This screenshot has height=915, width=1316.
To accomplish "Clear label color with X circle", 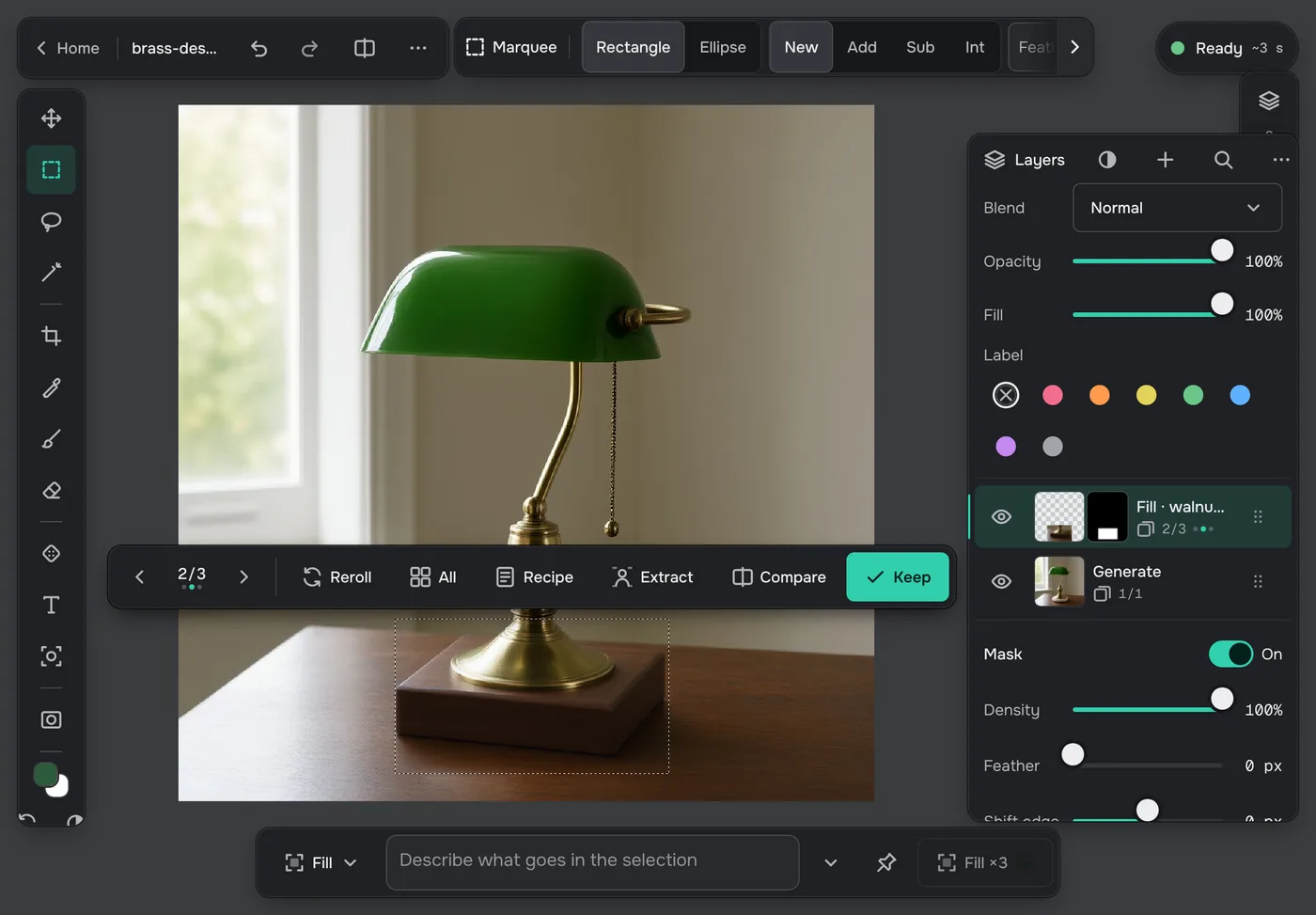I will [x=1006, y=395].
